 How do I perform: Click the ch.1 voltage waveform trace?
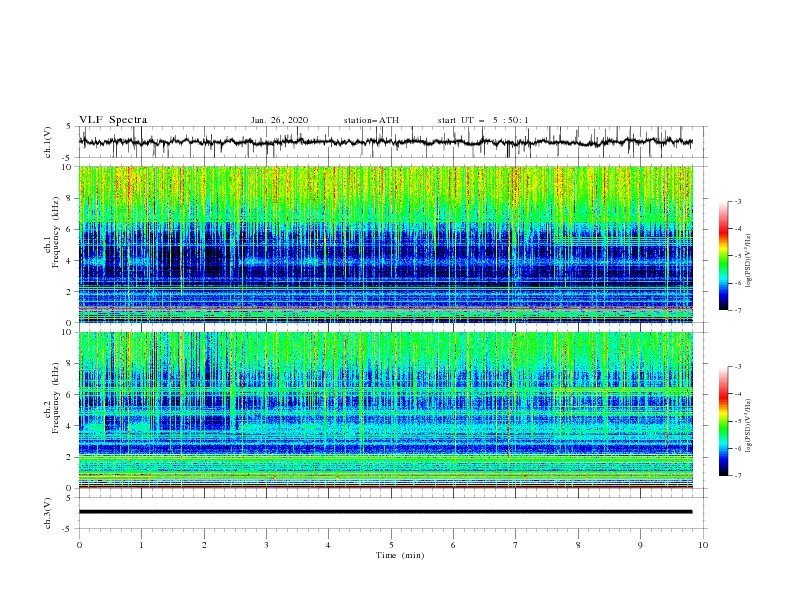tap(385, 142)
